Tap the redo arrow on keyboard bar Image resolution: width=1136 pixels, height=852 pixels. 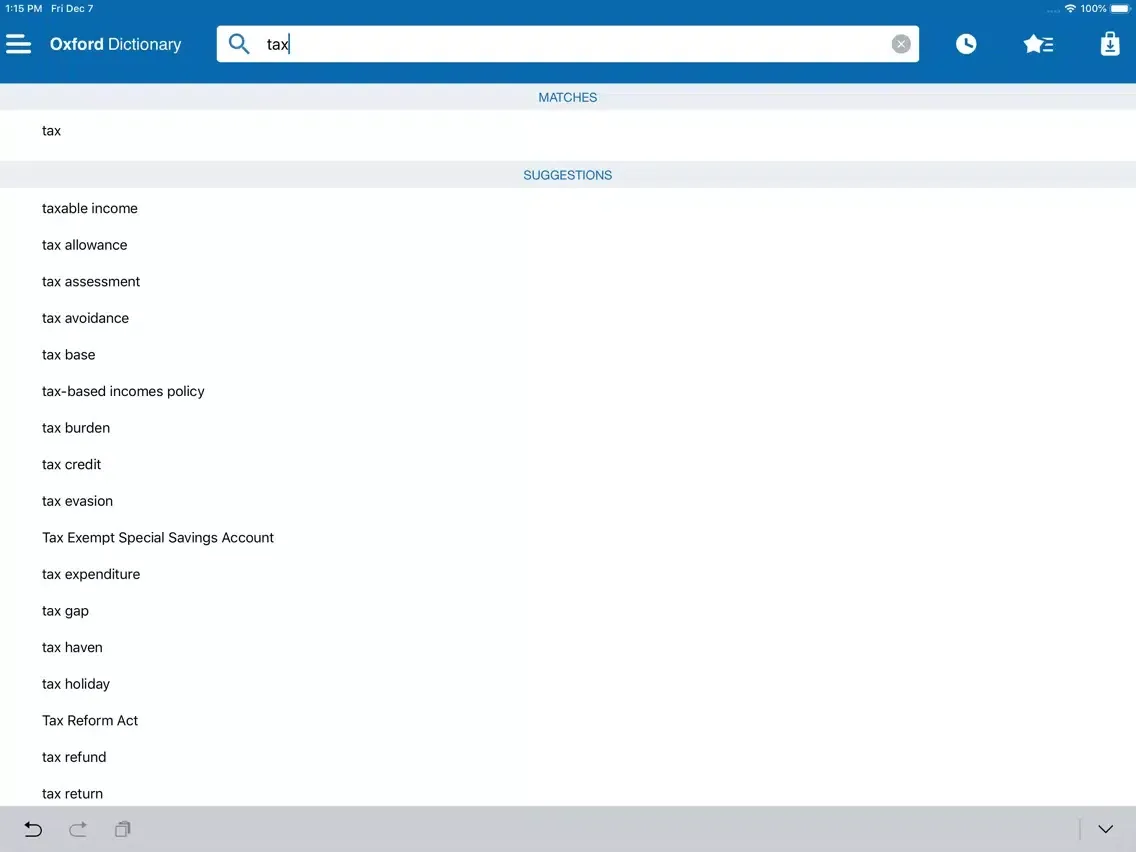78,829
